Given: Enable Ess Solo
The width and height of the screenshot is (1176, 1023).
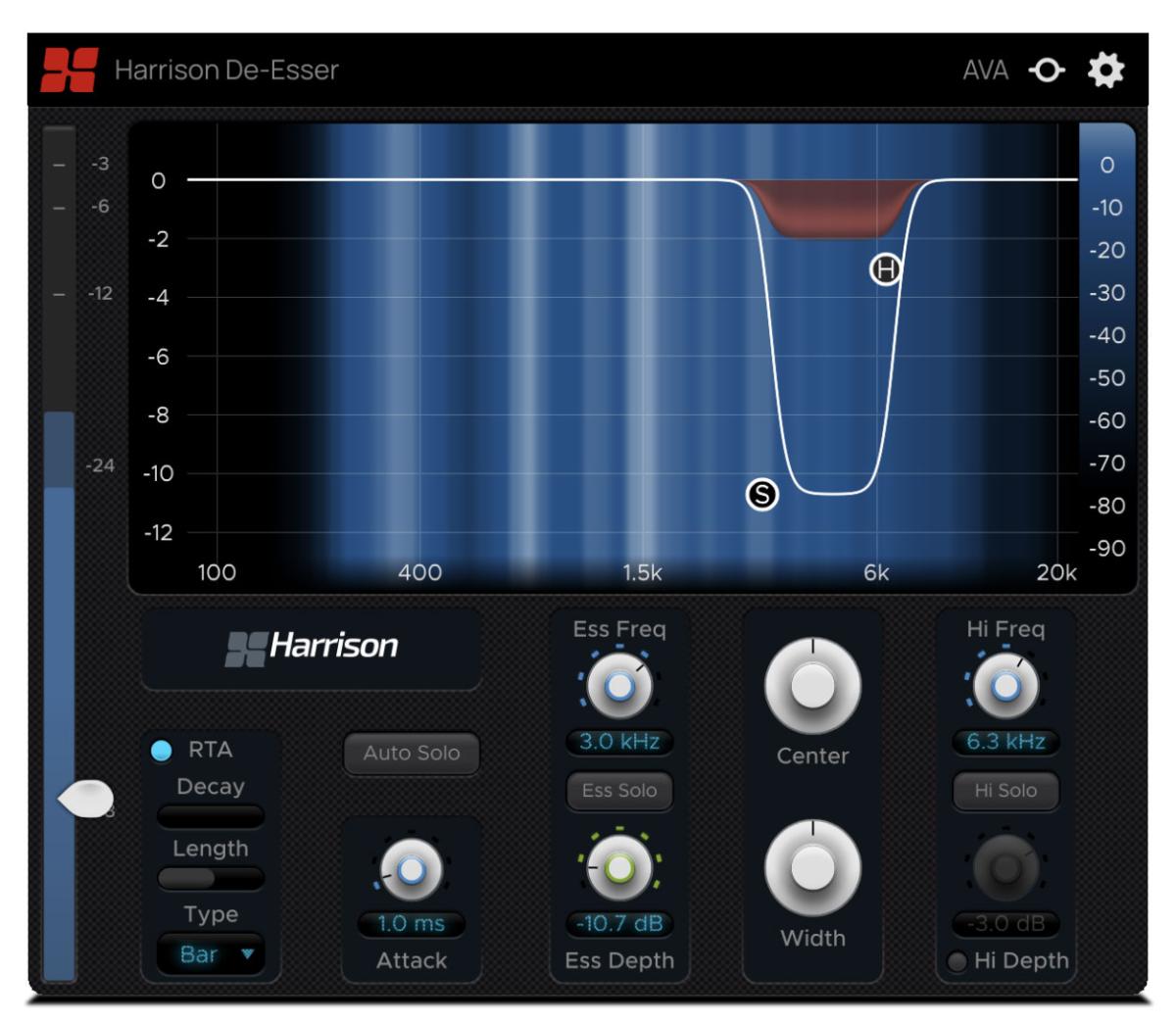Looking at the screenshot, I should (x=619, y=791).
